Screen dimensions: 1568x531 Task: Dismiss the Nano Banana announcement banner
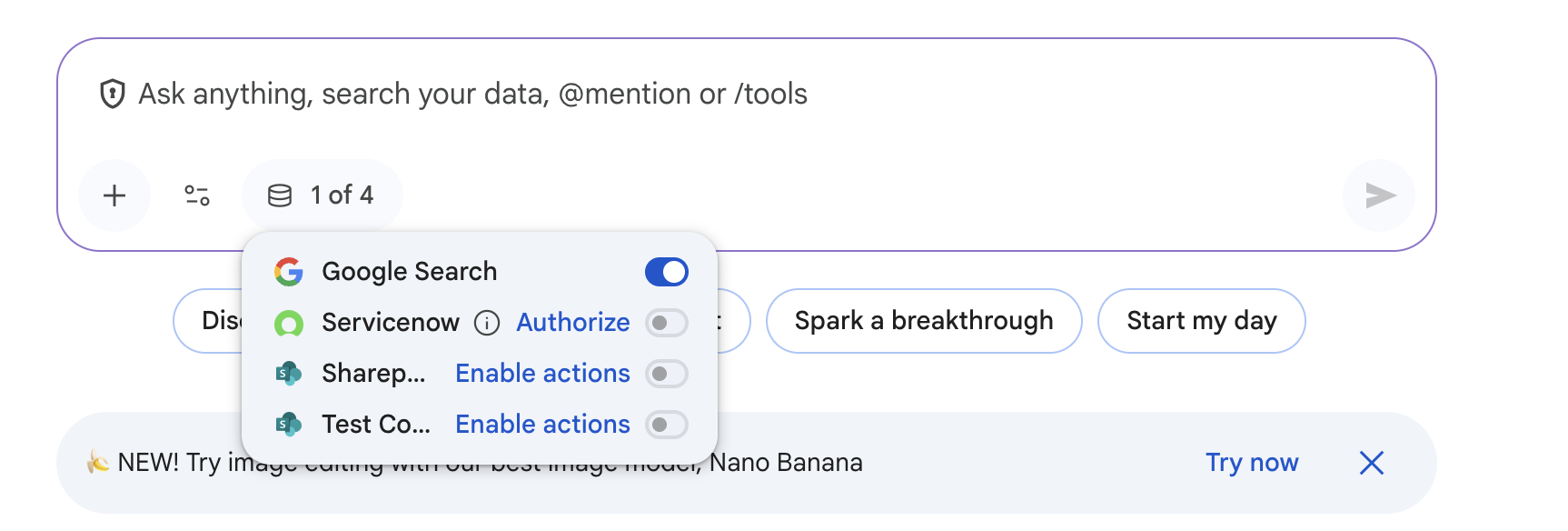pos(1372,463)
